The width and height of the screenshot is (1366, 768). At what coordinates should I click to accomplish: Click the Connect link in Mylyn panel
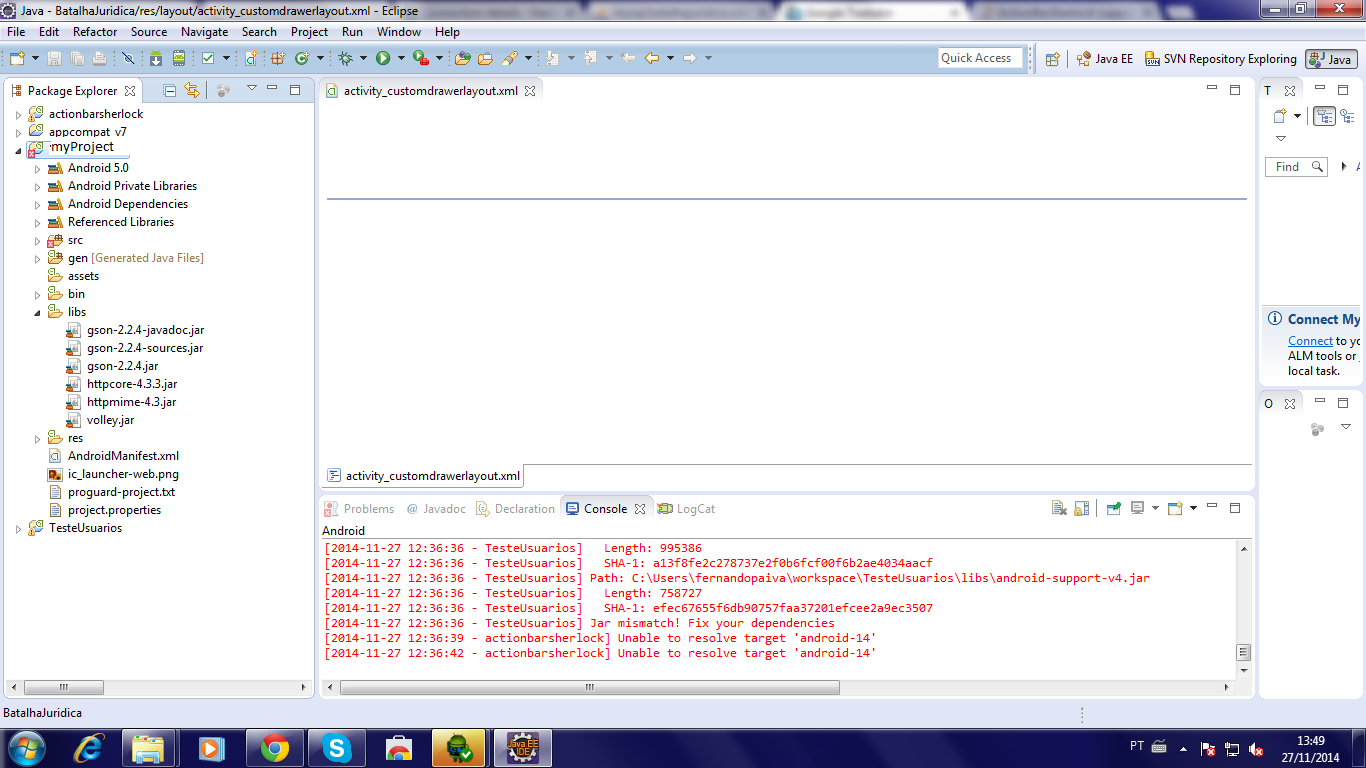(x=1310, y=341)
